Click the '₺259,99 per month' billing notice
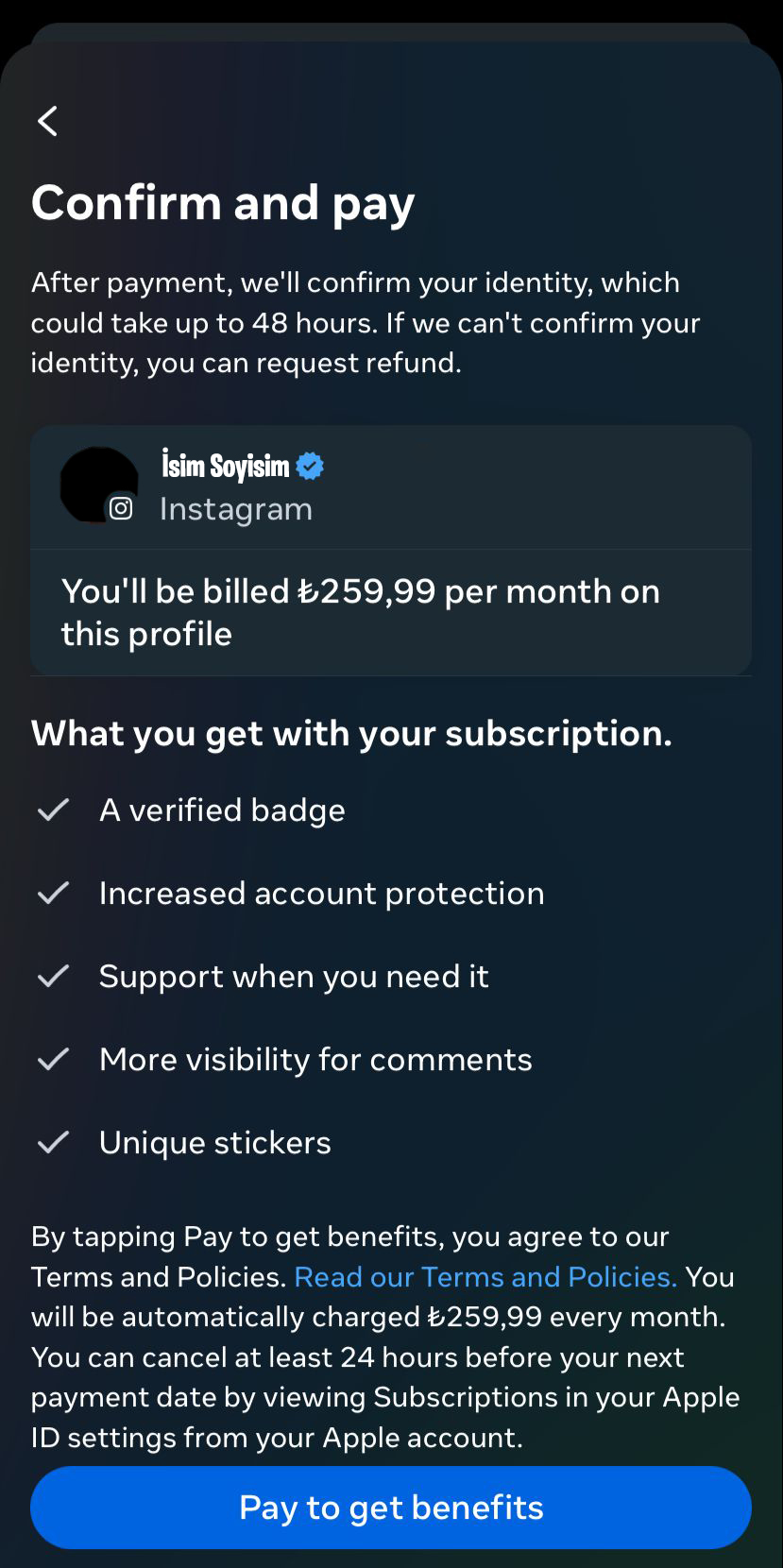 [361, 612]
